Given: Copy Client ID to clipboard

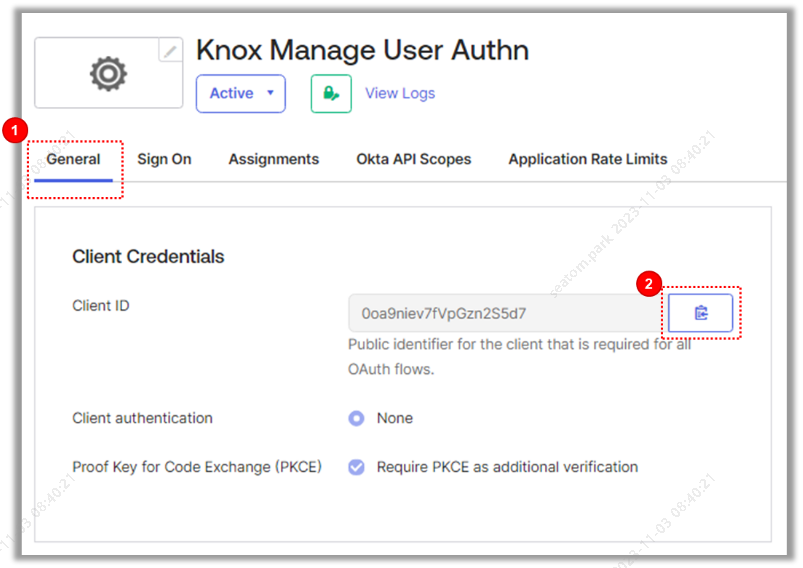Looking at the screenshot, I should [x=701, y=313].
